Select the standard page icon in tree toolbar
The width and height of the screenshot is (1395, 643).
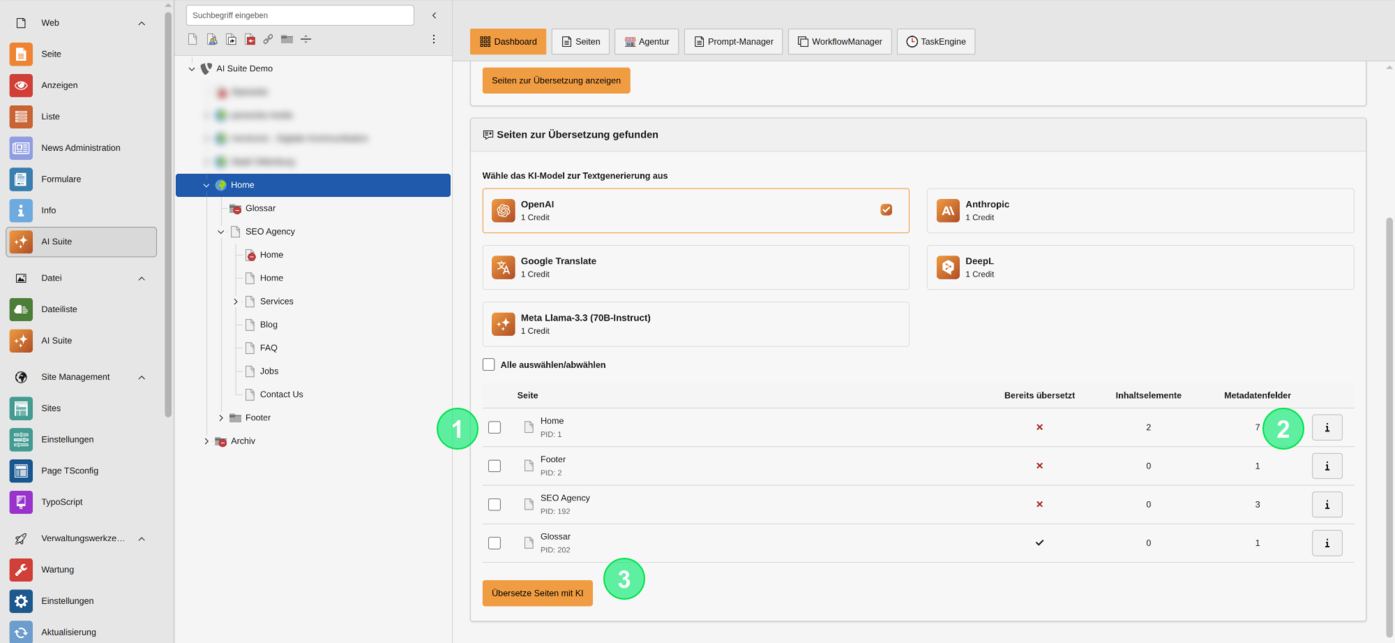click(193, 40)
